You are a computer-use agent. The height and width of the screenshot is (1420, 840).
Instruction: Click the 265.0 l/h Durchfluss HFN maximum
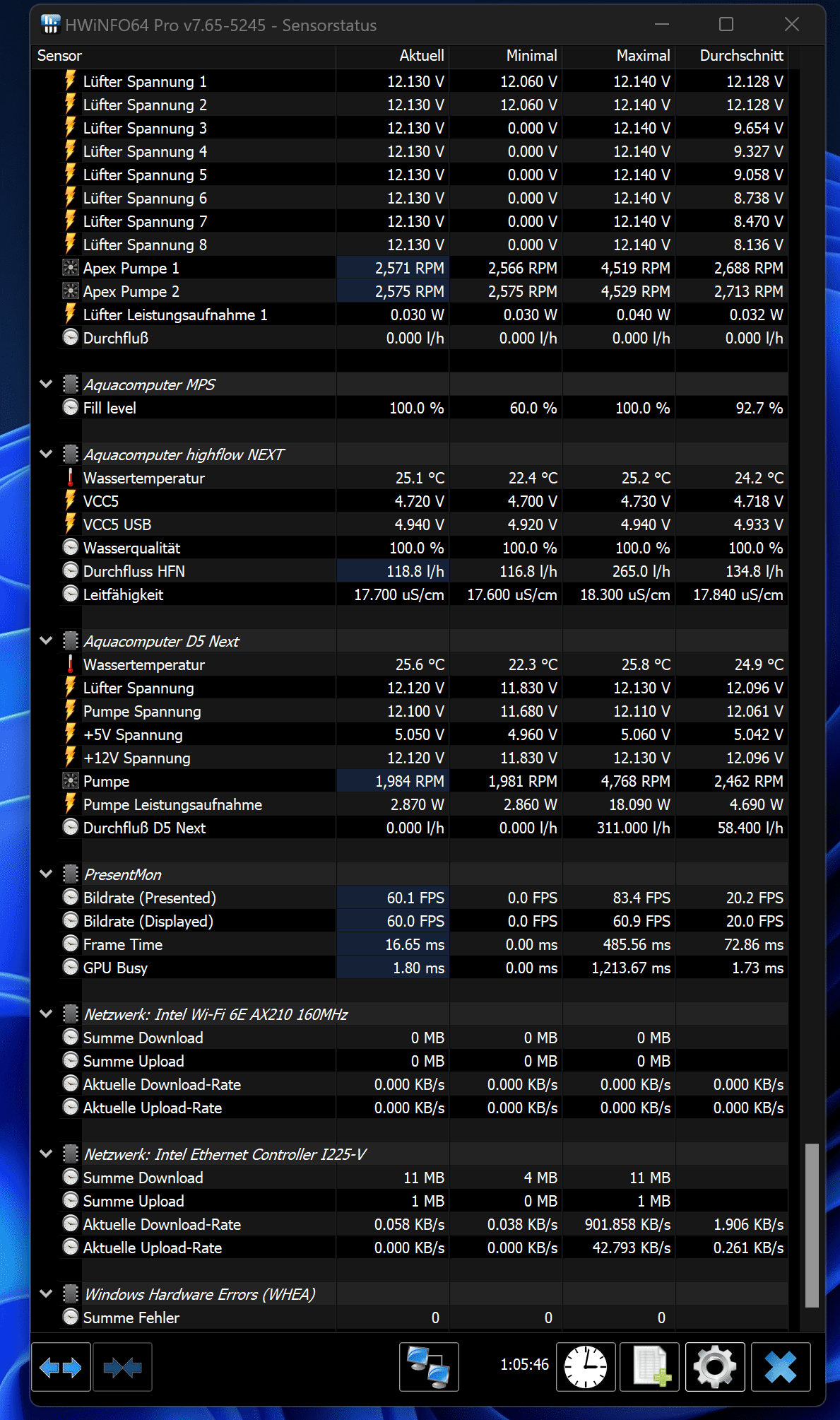point(641,571)
